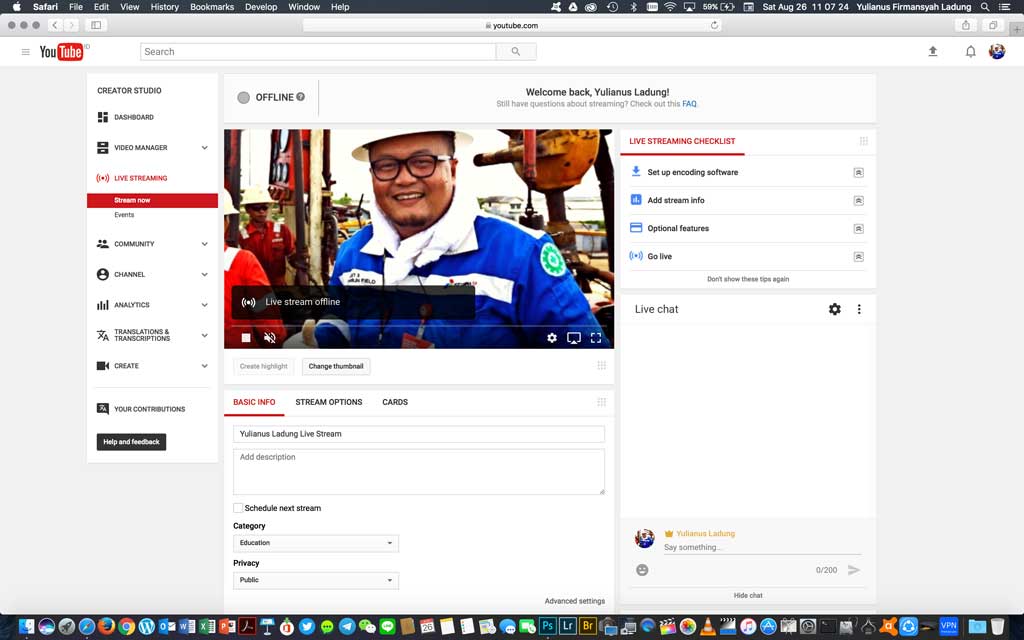Switch to the Stream Options tab
The image size is (1024, 640).
pyautogui.click(x=328, y=402)
